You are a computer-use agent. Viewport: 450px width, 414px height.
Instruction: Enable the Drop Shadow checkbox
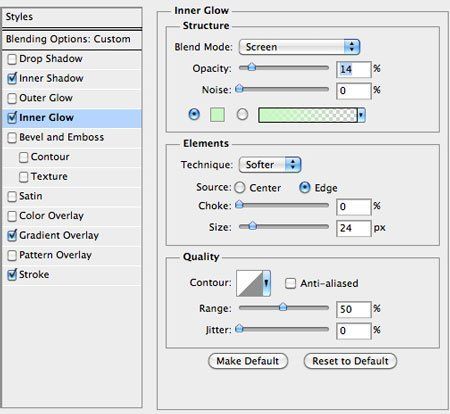(12, 59)
